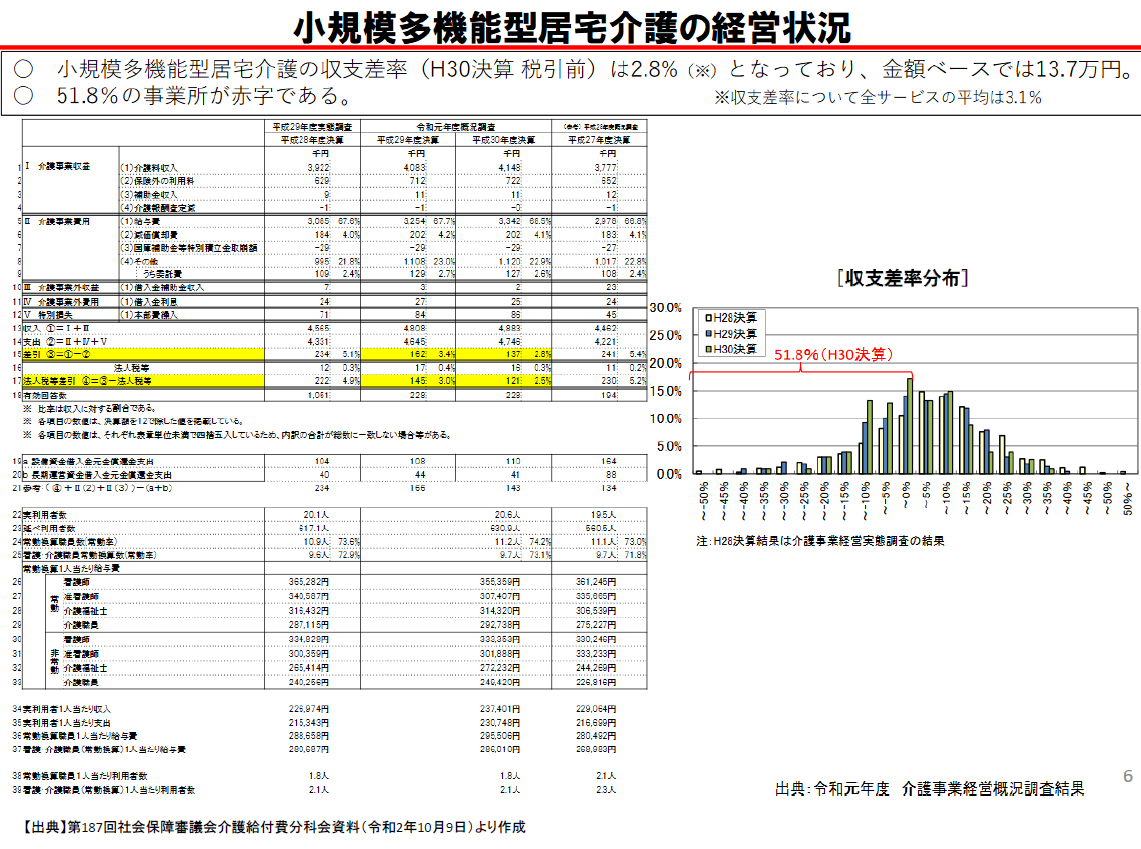Screen dimensions: 1141x849
Task: Click row label Ⅴ 特別損失
Action: click(x=48, y=314)
